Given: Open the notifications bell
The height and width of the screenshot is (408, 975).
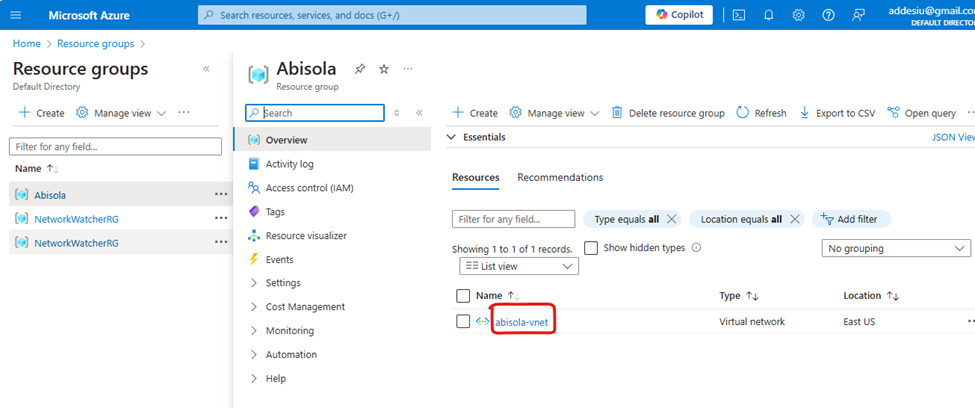Looking at the screenshot, I should pos(769,15).
